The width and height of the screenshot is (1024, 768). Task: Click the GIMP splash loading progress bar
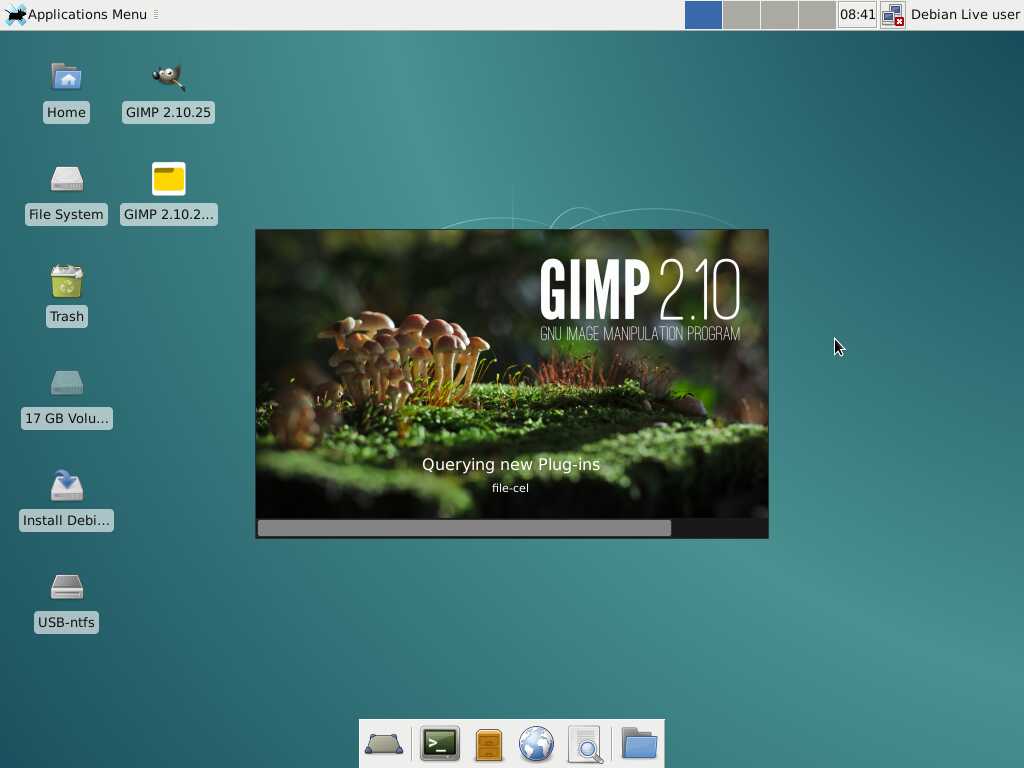512,528
